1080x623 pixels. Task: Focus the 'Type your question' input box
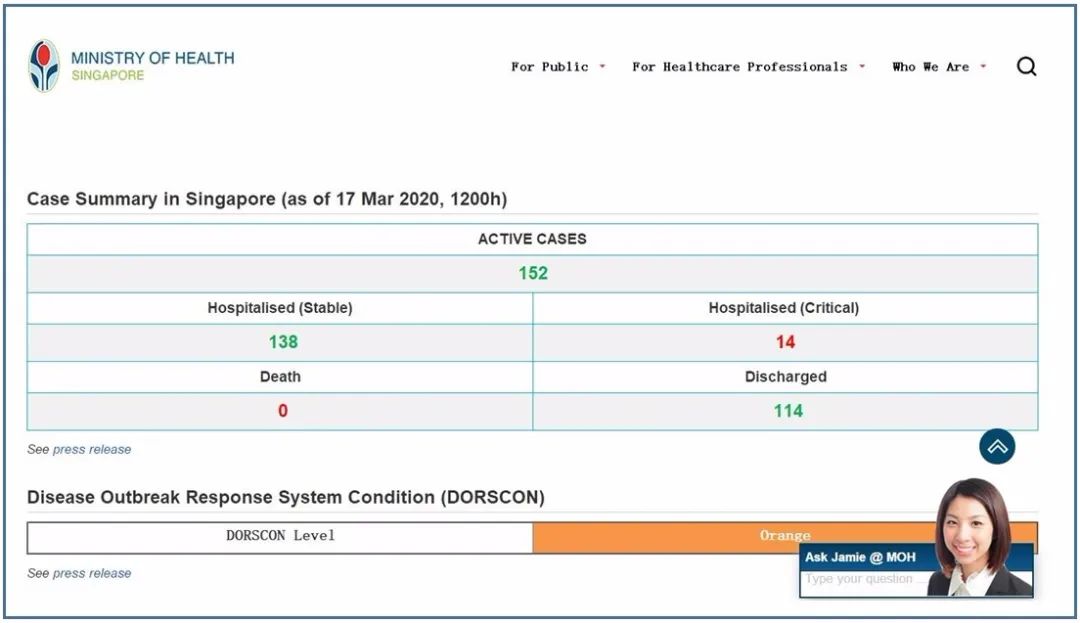pyautogui.click(x=862, y=580)
